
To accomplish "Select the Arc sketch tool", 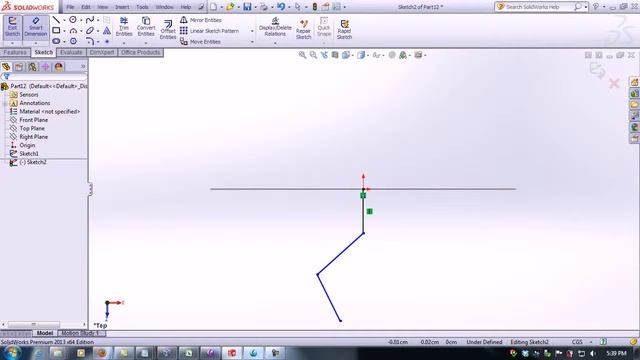I will pos(73,31).
